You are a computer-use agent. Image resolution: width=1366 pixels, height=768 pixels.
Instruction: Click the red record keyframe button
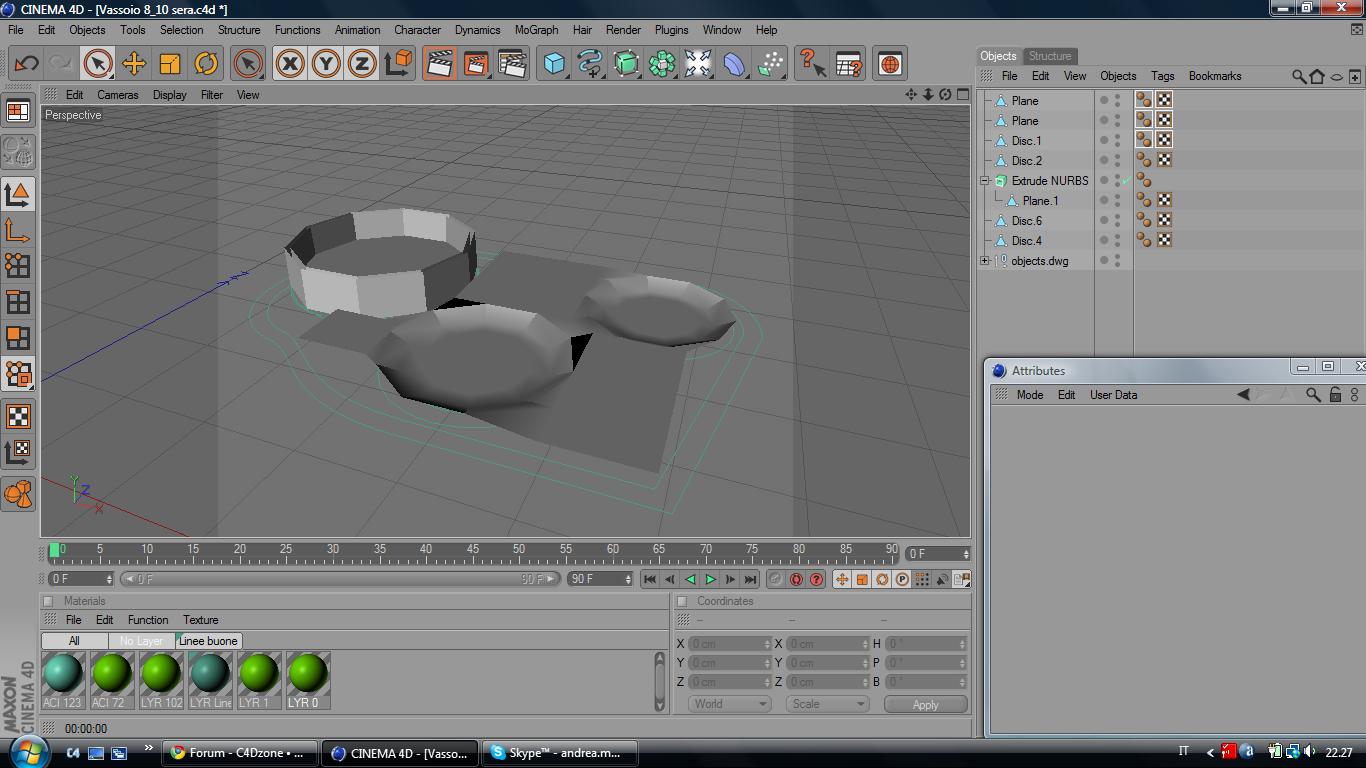point(776,579)
